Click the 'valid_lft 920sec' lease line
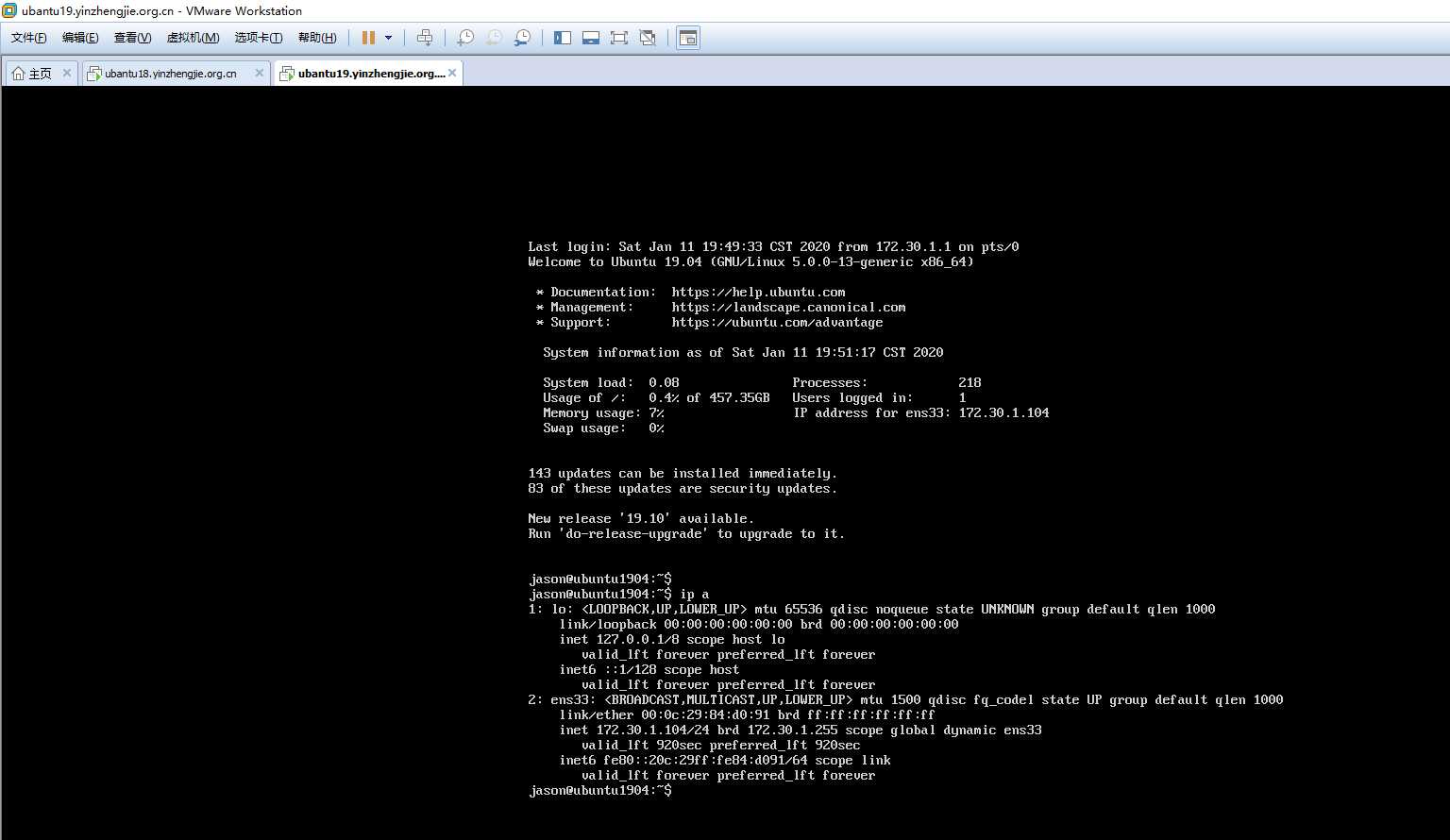 pos(721,746)
